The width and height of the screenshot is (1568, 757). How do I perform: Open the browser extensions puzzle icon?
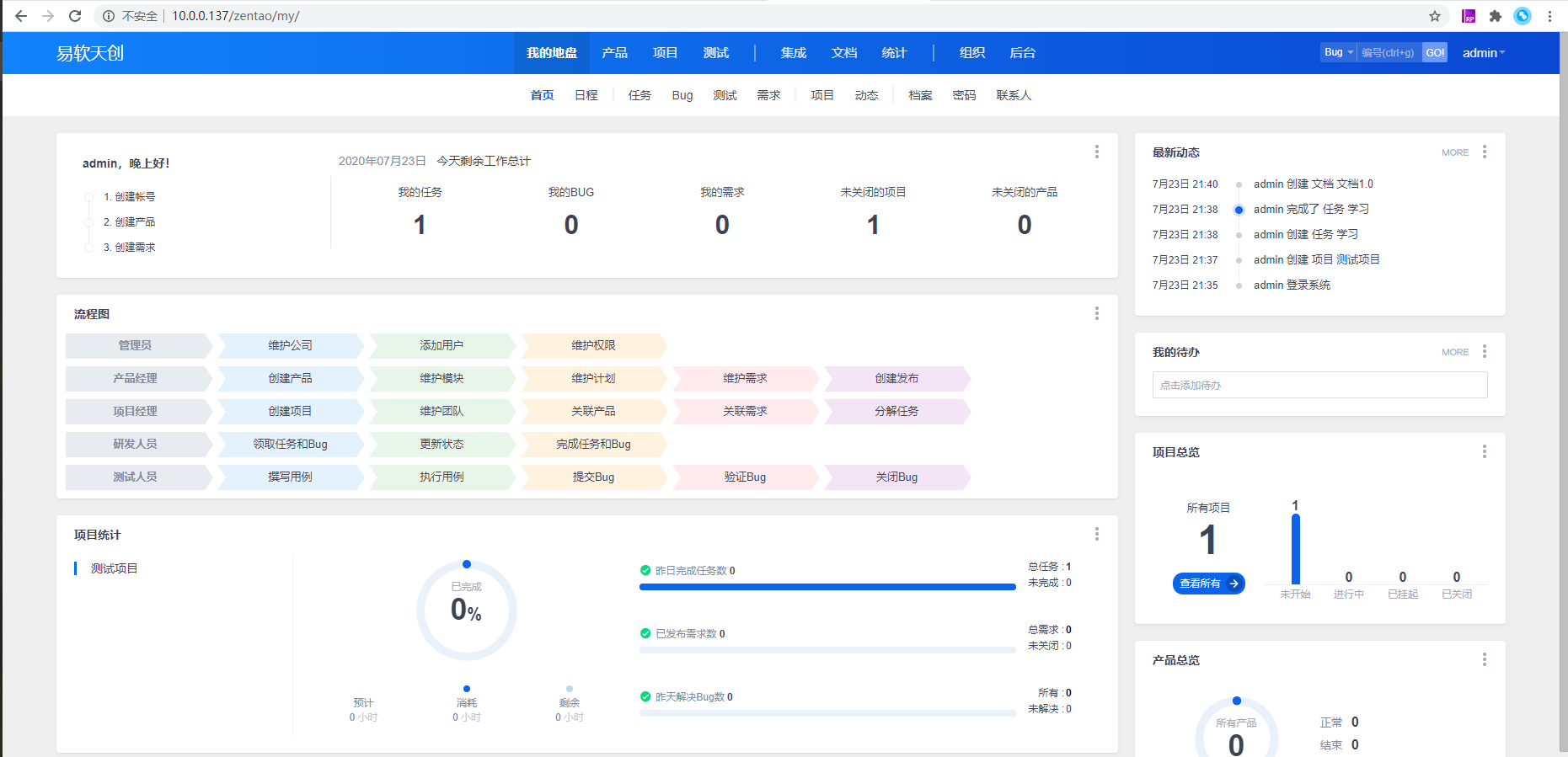(x=1496, y=16)
